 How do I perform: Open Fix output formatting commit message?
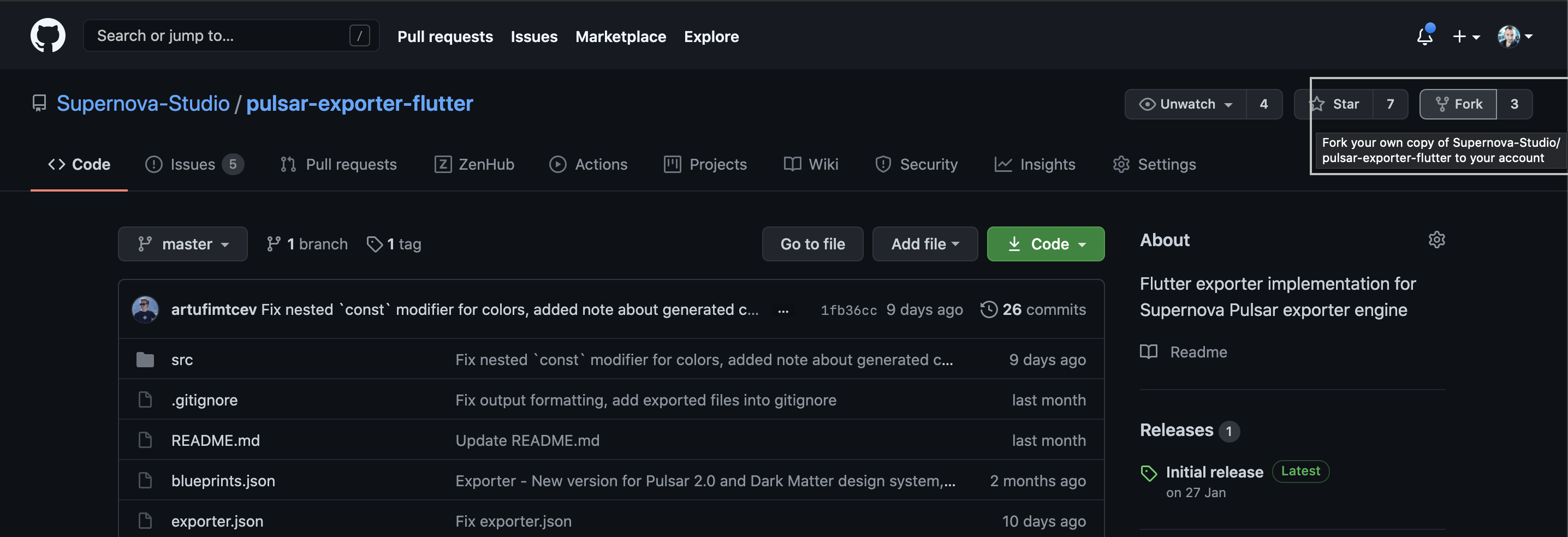(646, 399)
